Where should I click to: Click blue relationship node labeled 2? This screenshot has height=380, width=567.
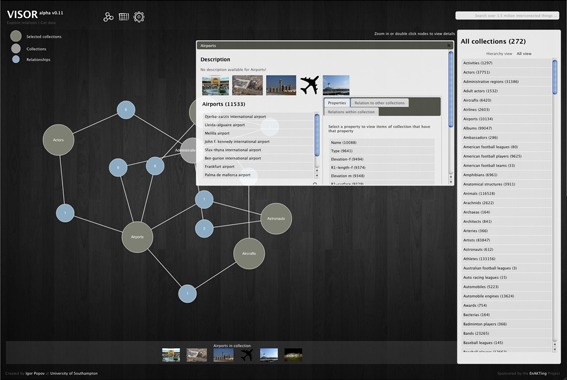click(204, 229)
